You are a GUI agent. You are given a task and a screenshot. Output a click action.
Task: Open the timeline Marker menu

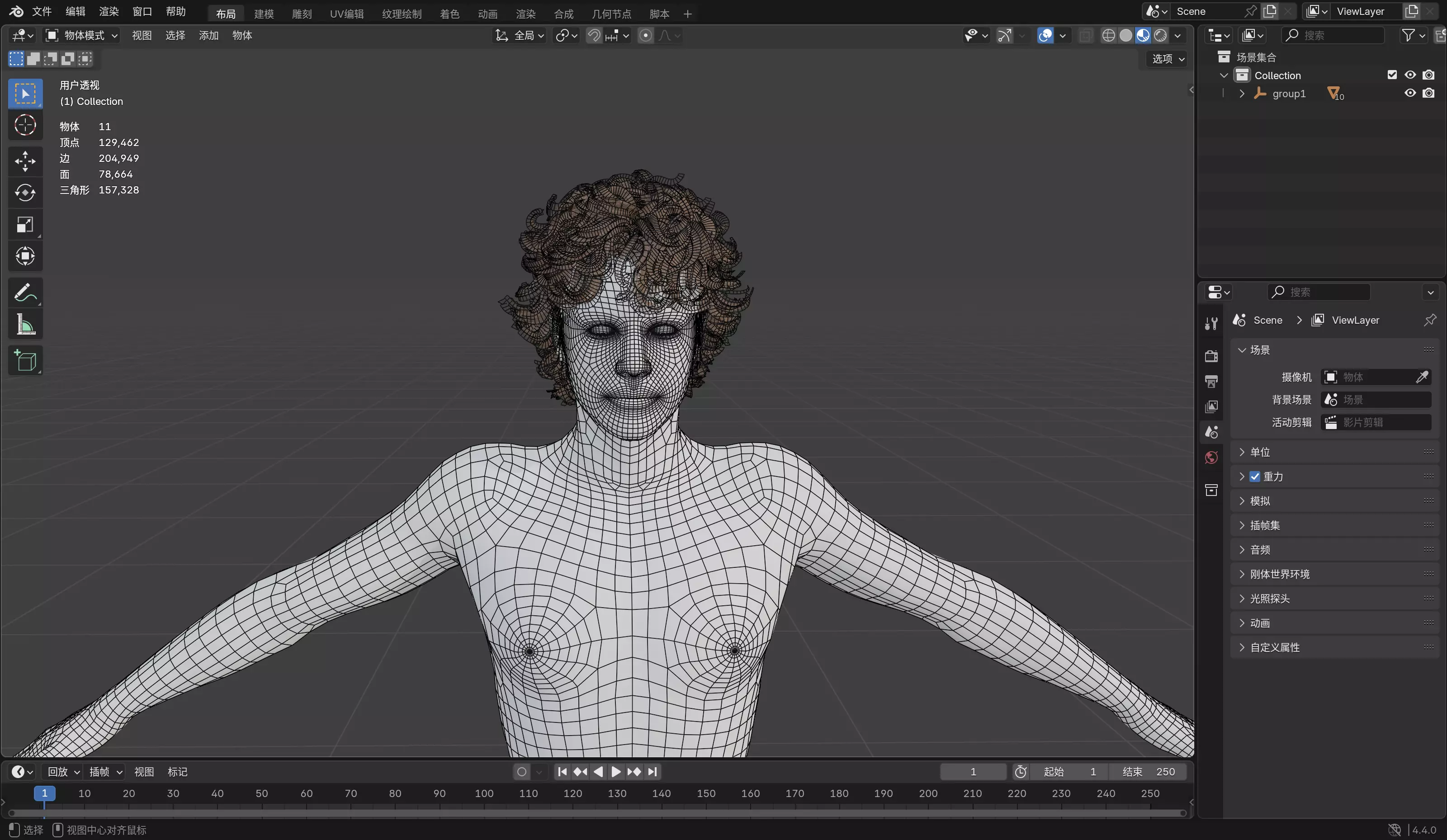177,772
